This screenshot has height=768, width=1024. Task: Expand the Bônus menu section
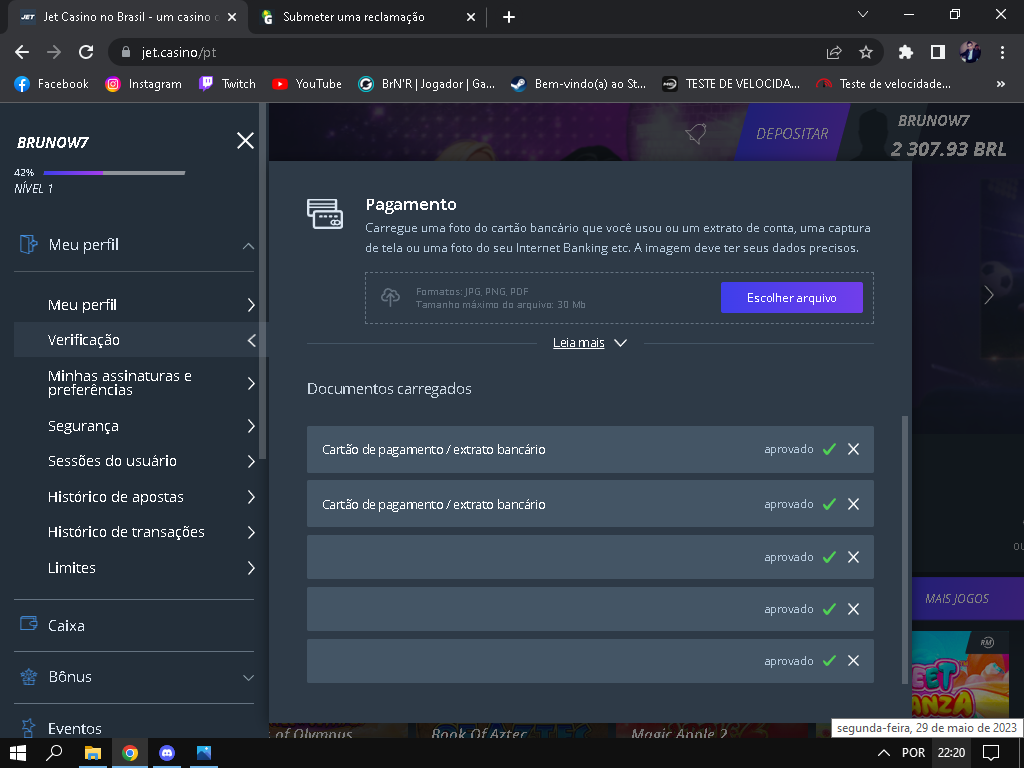click(x=248, y=677)
